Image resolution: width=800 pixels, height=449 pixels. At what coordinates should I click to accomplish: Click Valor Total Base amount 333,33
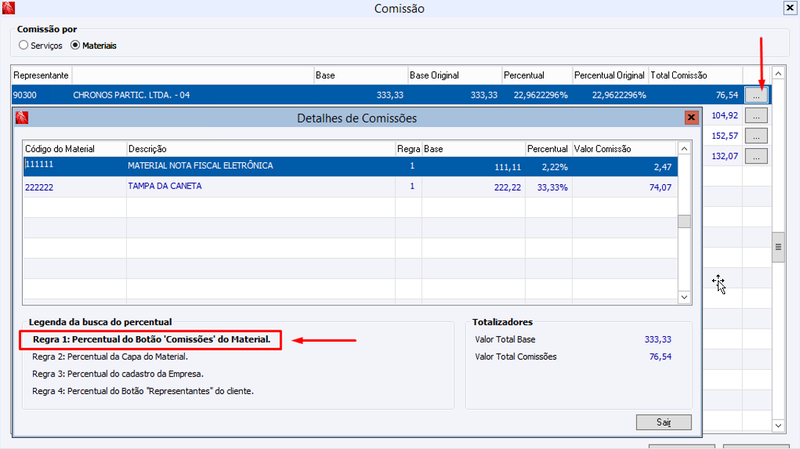click(658, 340)
